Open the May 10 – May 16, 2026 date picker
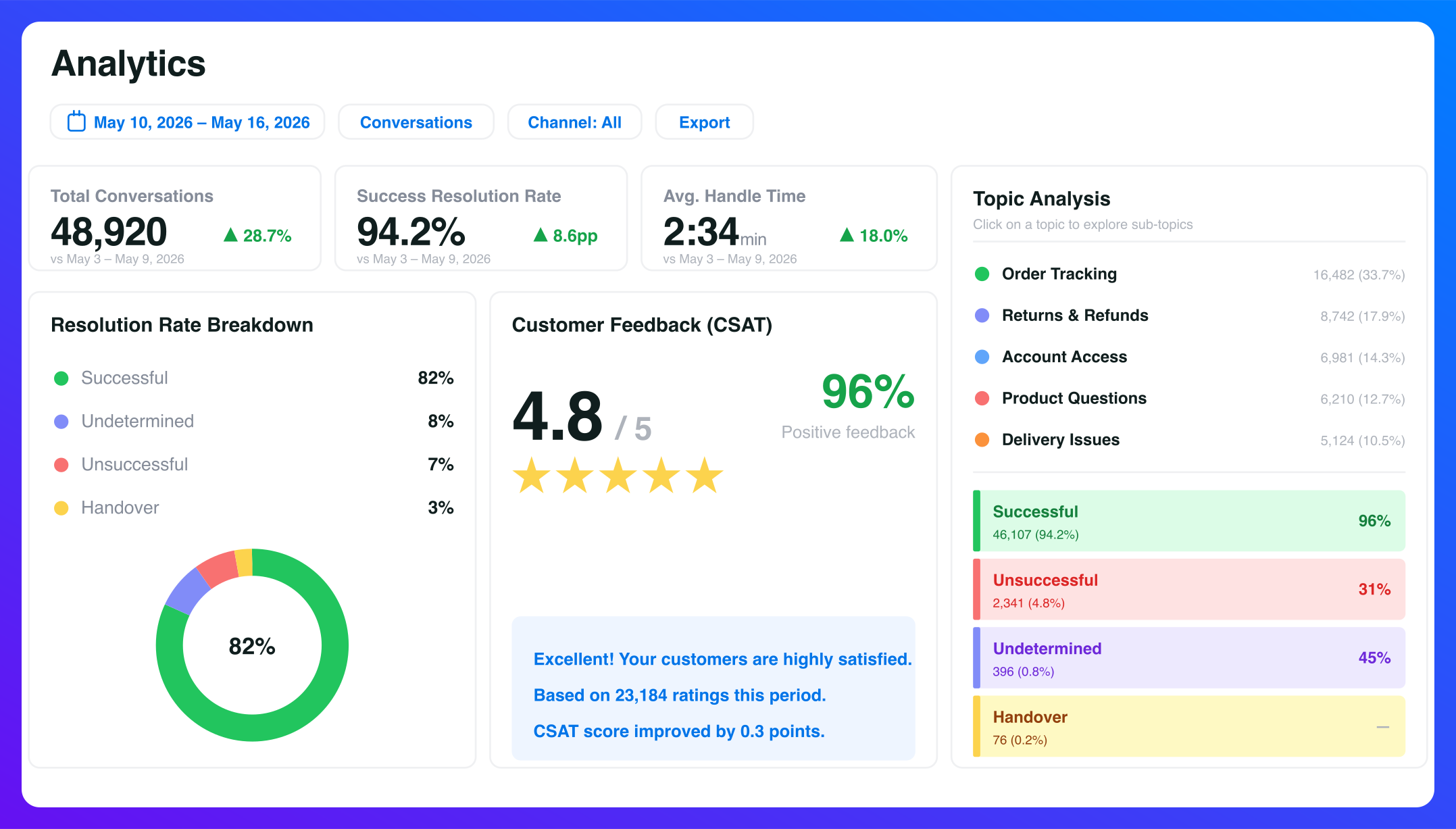The width and height of the screenshot is (1456, 829). 187,122
